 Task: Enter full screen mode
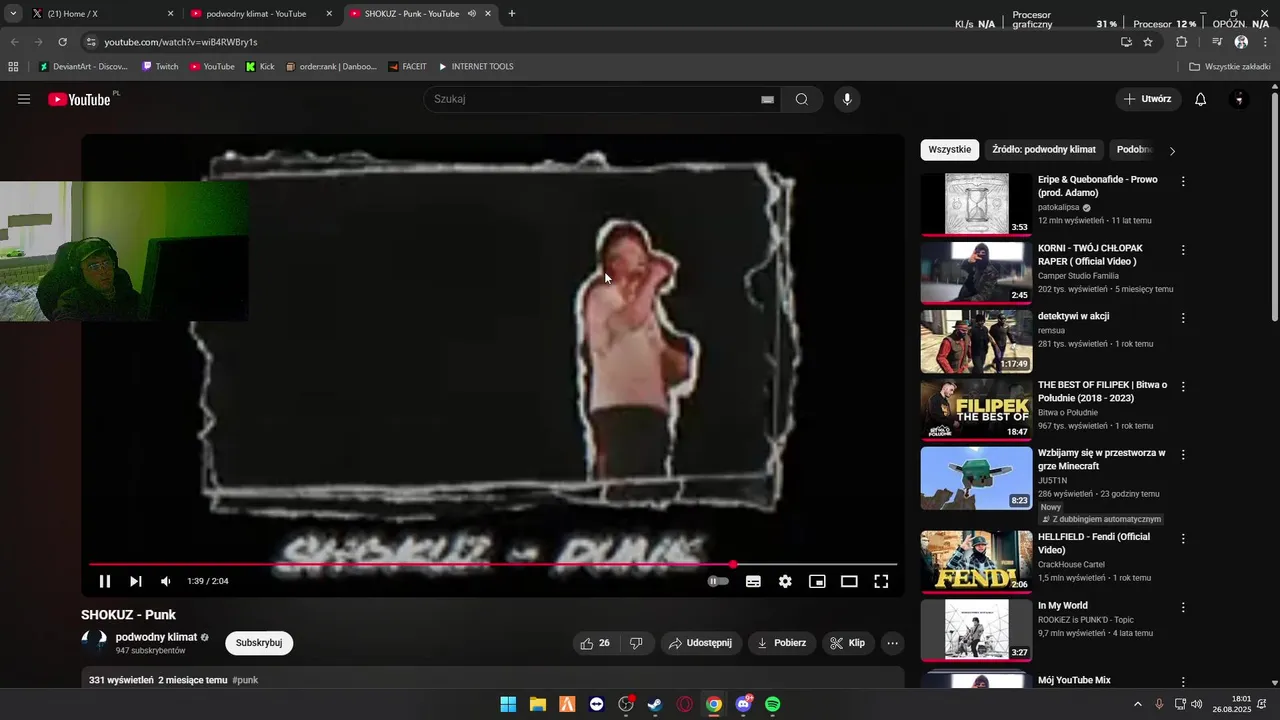tap(881, 581)
